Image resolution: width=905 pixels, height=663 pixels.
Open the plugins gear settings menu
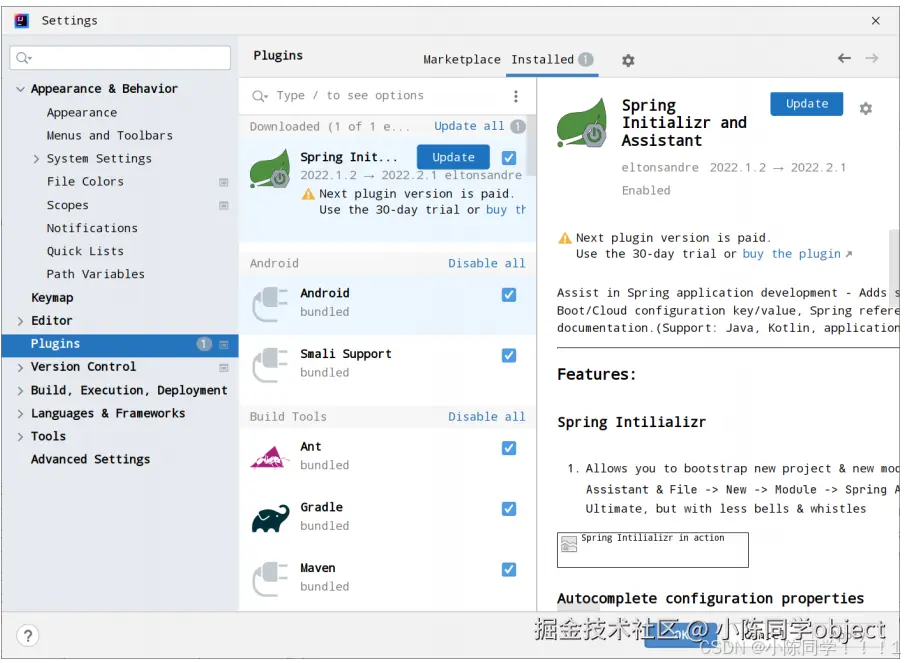(628, 60)
